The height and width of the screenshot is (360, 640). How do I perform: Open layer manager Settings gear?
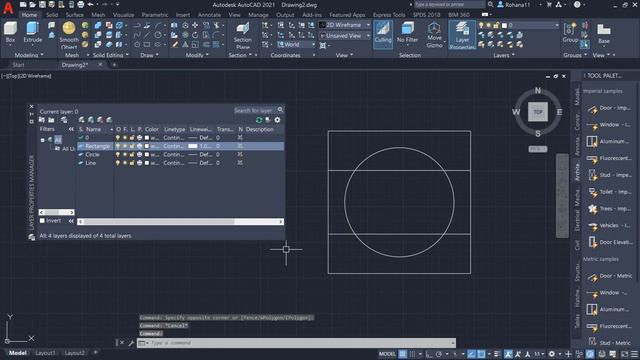point(278,120)
